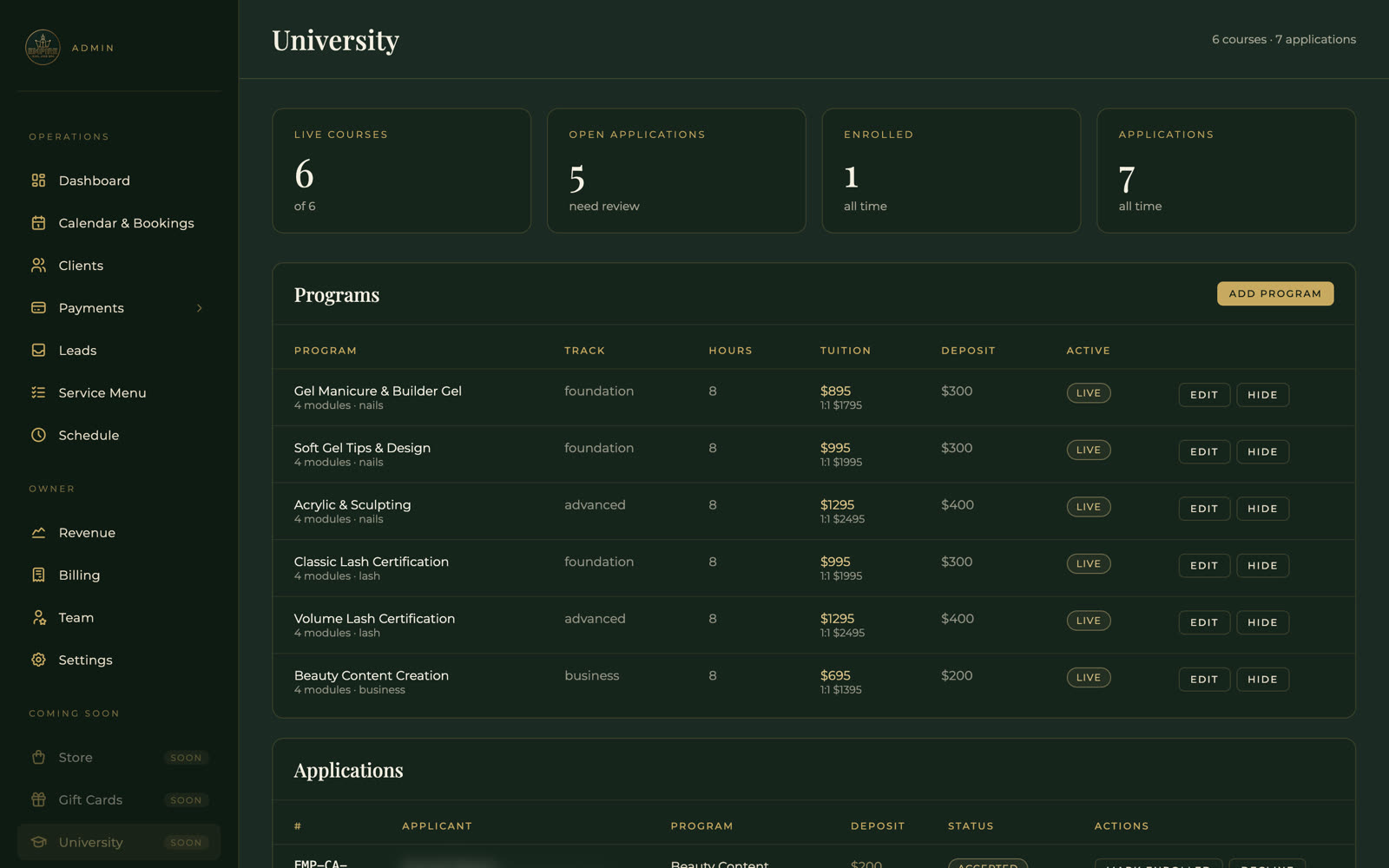Click the Billing receipt icon
Image resolution: width=1389 pixels, height=868 pixels.
[38, 575]
